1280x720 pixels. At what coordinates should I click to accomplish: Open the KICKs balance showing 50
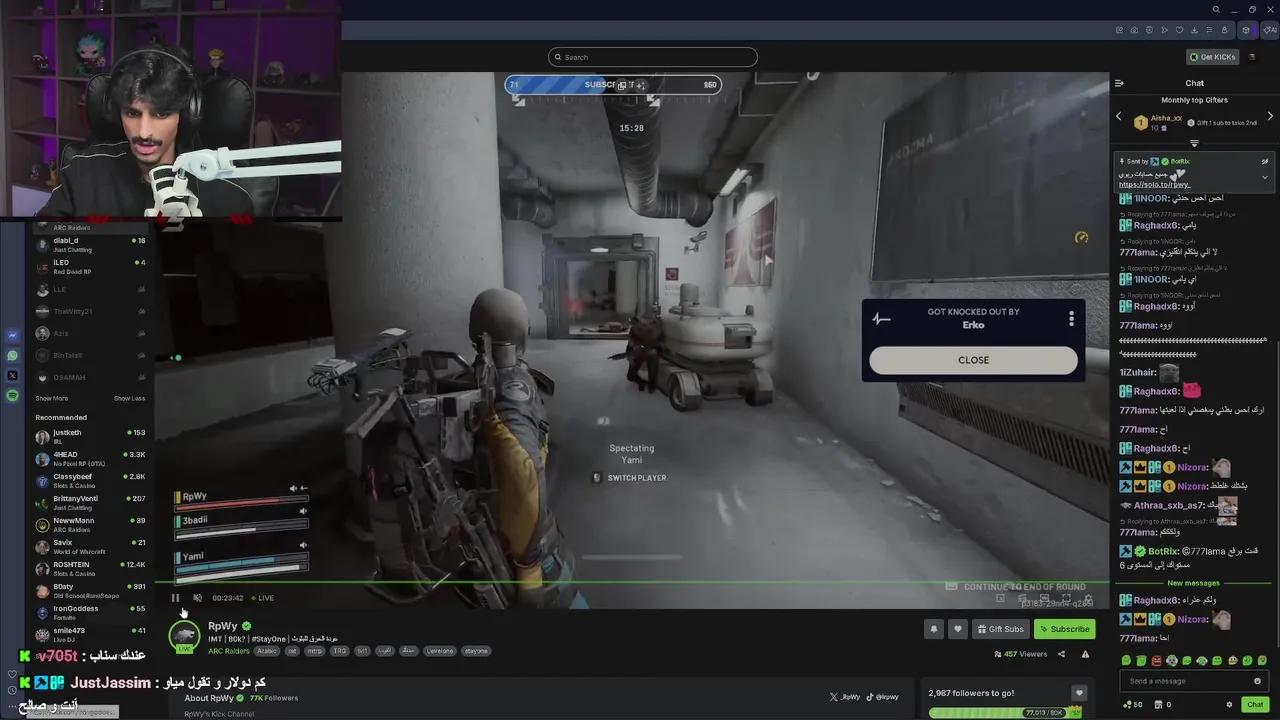click(1133, 705)
